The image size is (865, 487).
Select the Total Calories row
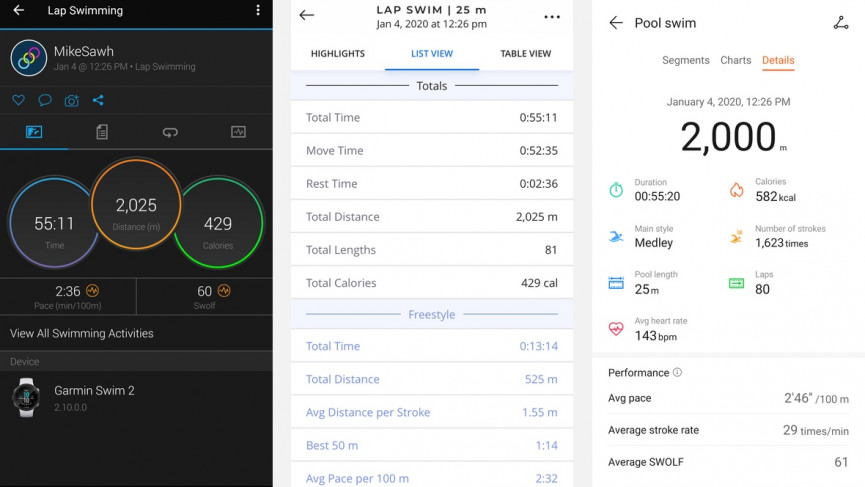coord(432,282)
